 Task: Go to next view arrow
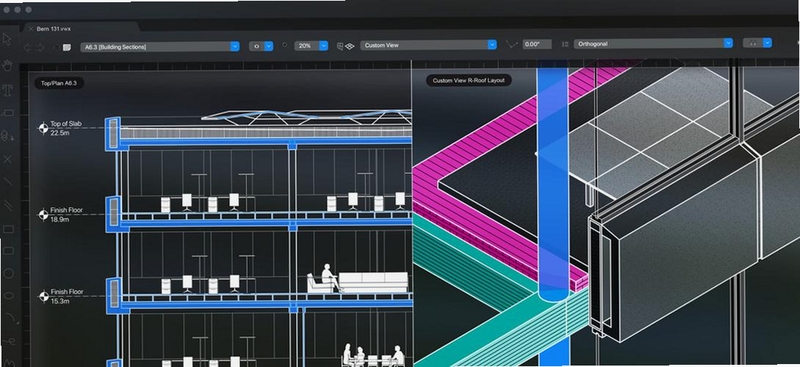[x=40, y=47]
